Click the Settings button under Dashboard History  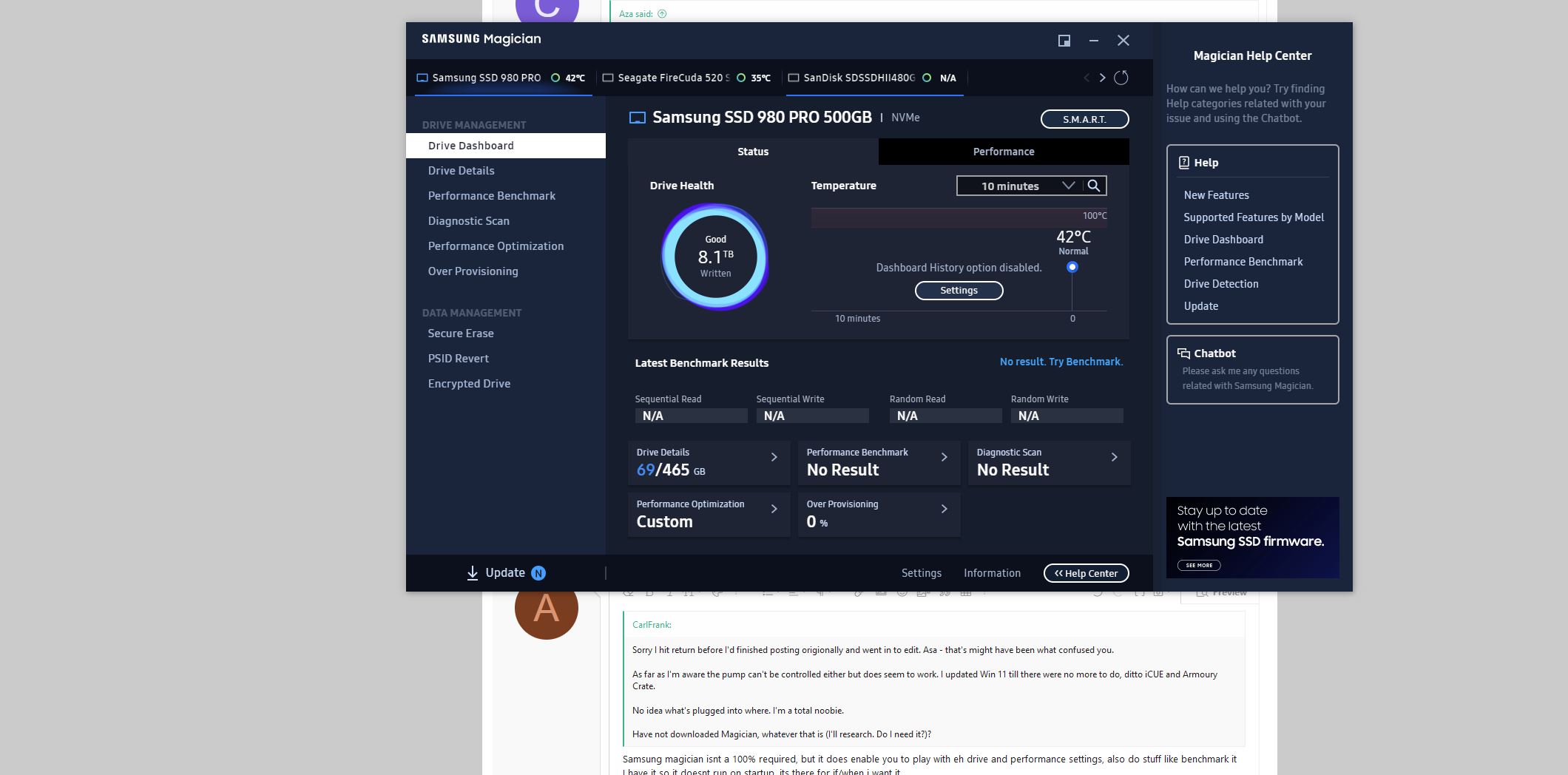coord(959,291)
